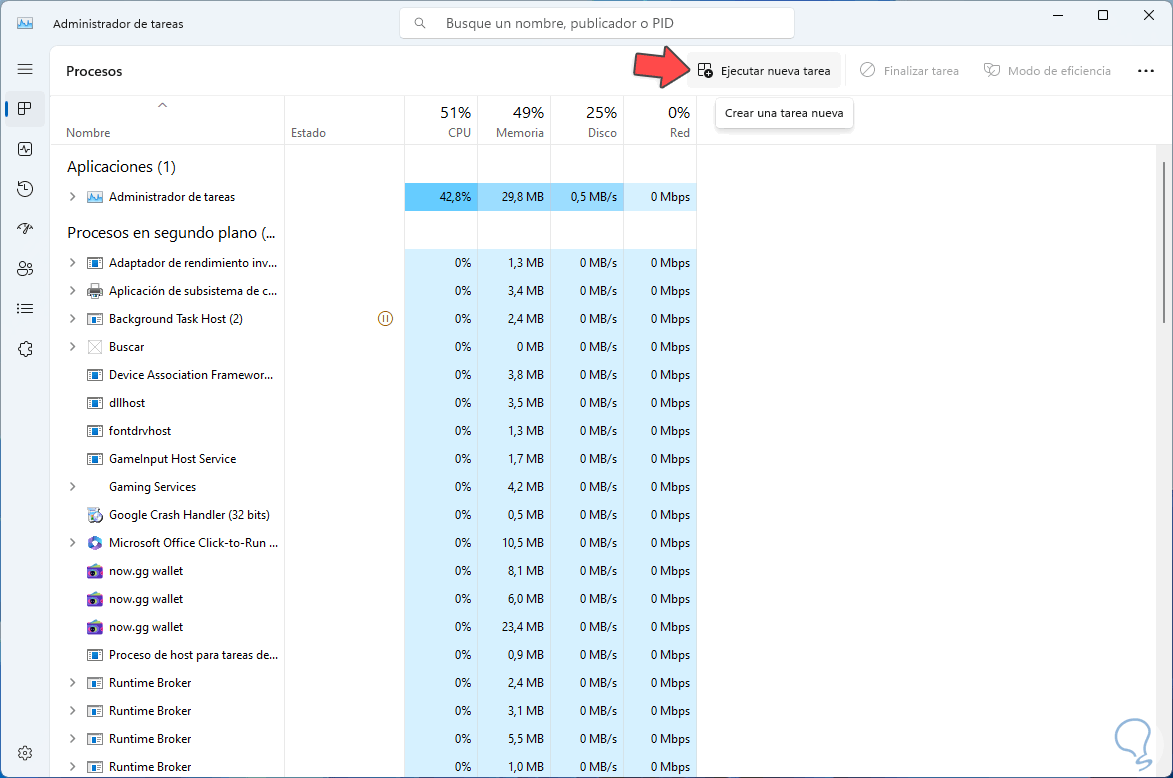Screen dimensions: 1173x778
Task: Click the Modo de eficiencia button
Action: tap(1047, 71)
